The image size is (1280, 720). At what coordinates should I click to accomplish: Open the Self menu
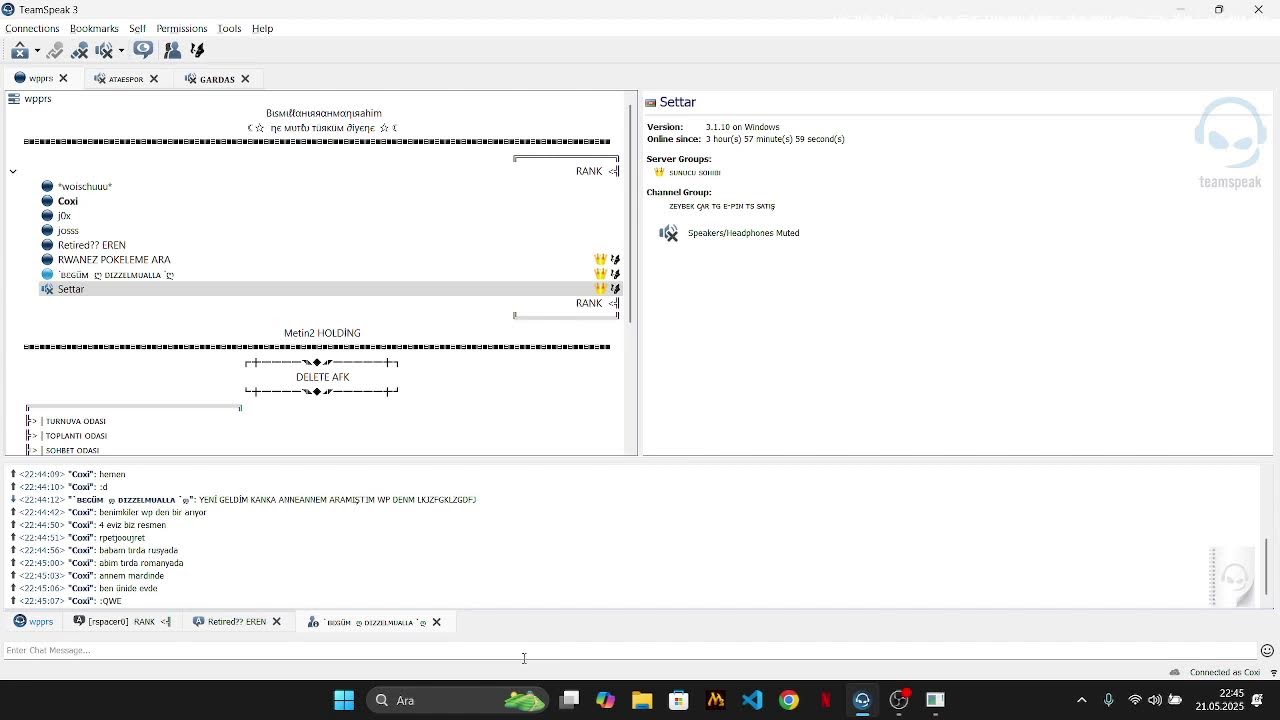(x=137, y=29)
